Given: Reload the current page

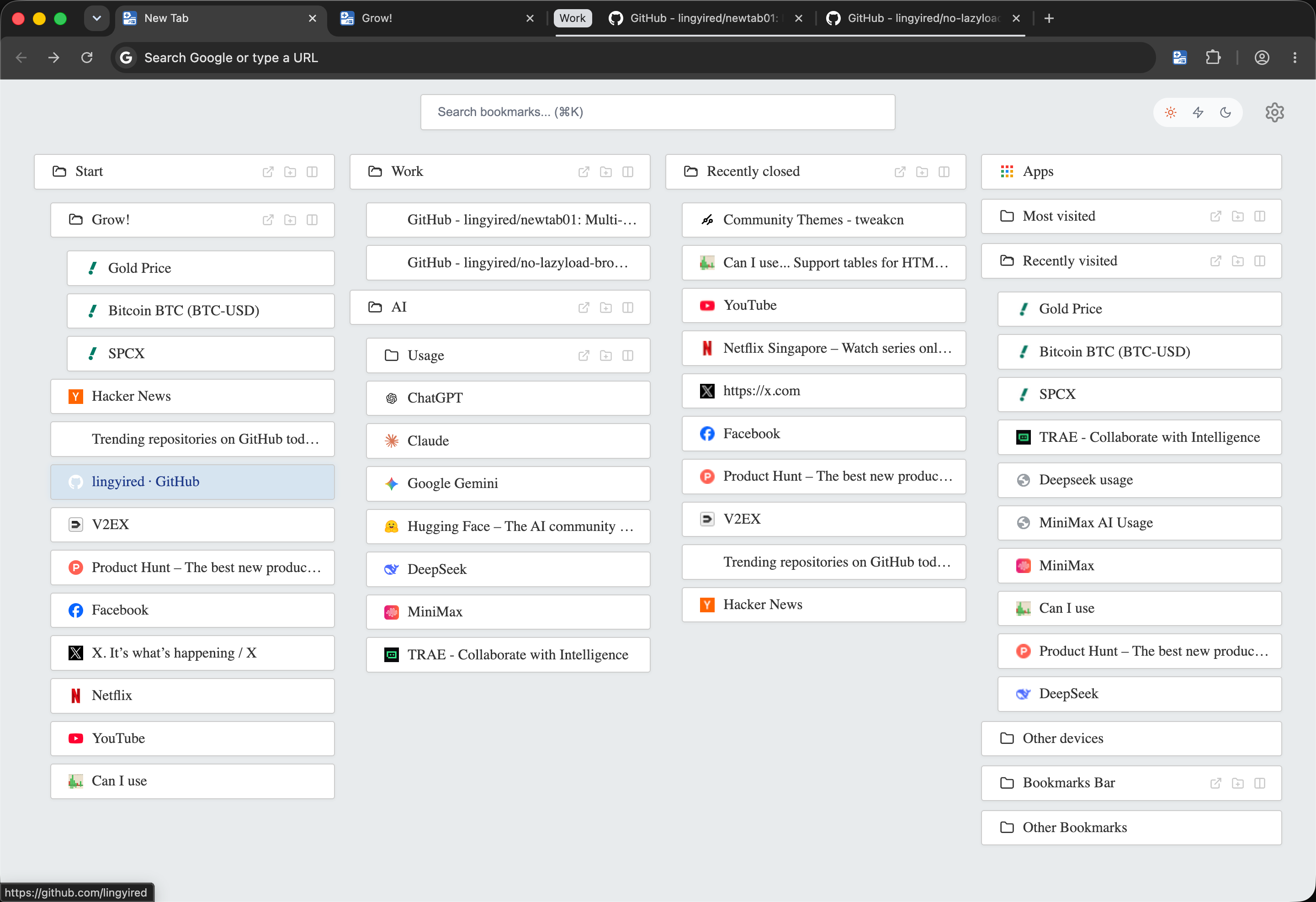Looking at the screenshot, I should (x=87, y=58).
